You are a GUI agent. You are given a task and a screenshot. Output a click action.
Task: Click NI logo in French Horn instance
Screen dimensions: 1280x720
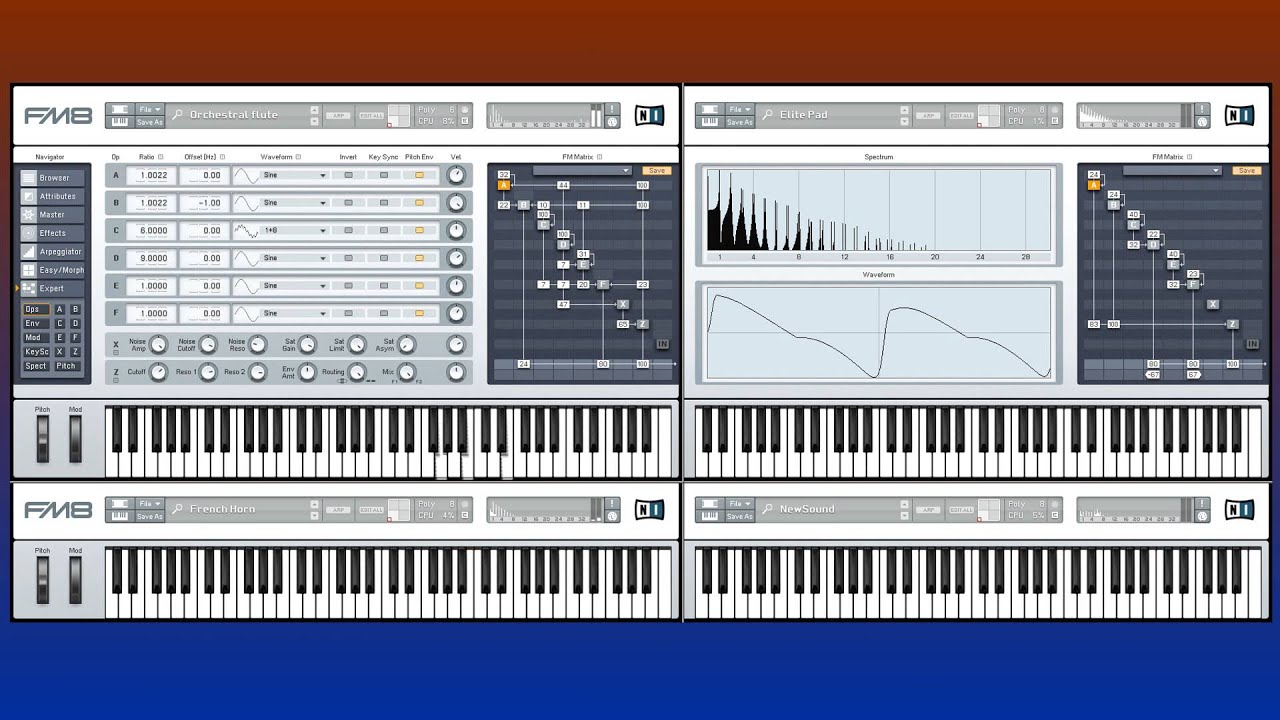(x=649, y=509)
